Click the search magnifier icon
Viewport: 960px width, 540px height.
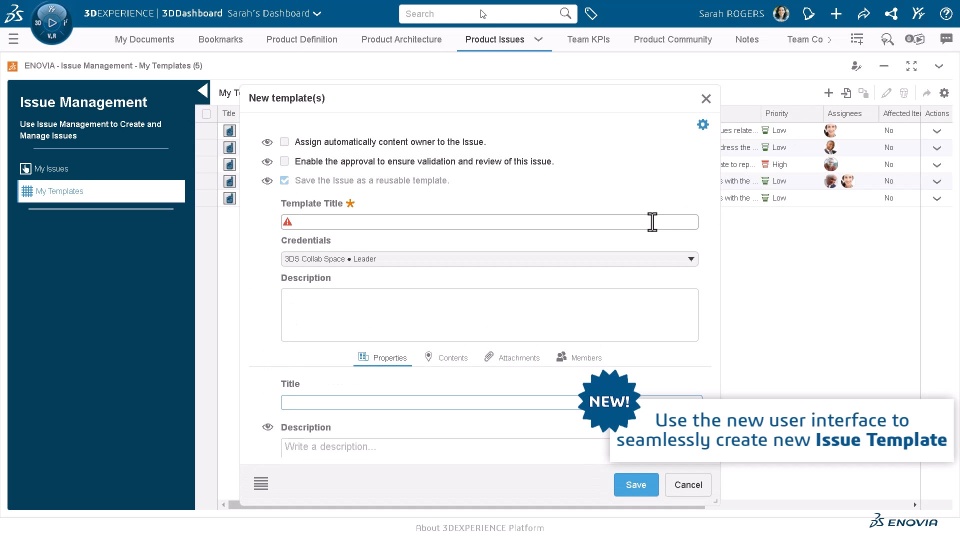point(565,13)
